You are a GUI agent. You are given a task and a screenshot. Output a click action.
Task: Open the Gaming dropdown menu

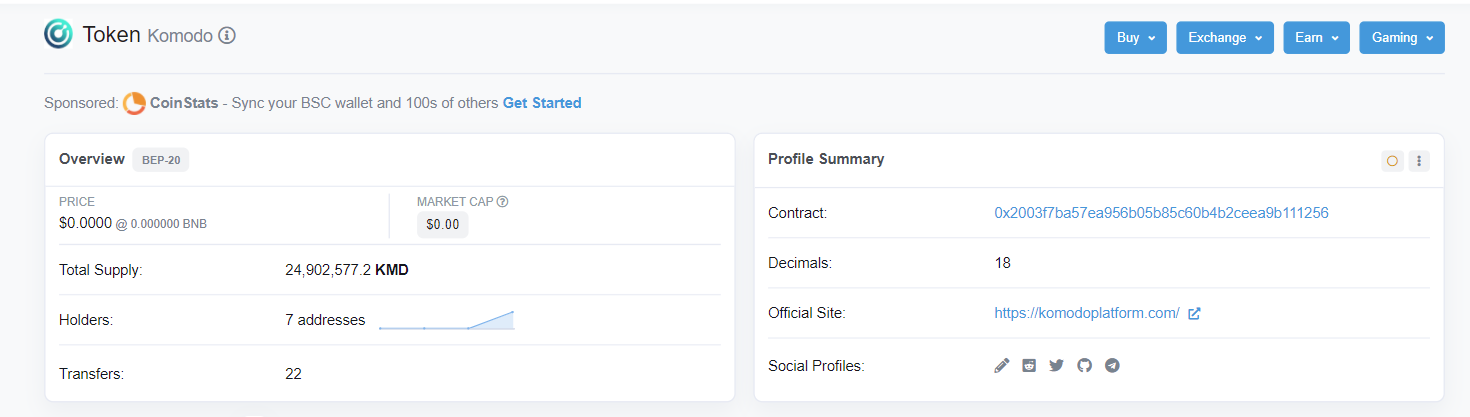coord(1401,38)
